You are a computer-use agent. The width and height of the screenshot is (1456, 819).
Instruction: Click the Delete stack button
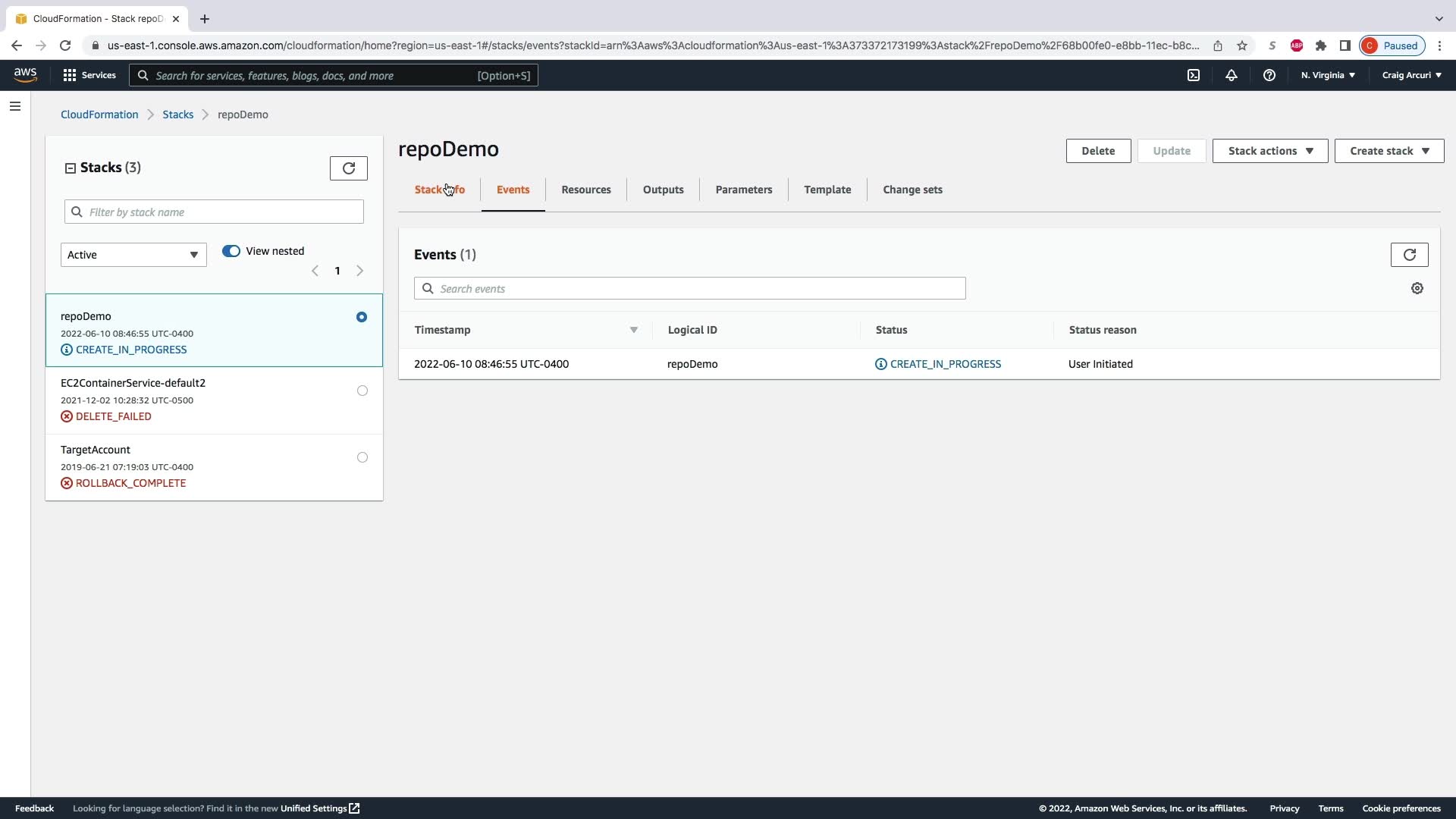click(x=1097, y=151)
